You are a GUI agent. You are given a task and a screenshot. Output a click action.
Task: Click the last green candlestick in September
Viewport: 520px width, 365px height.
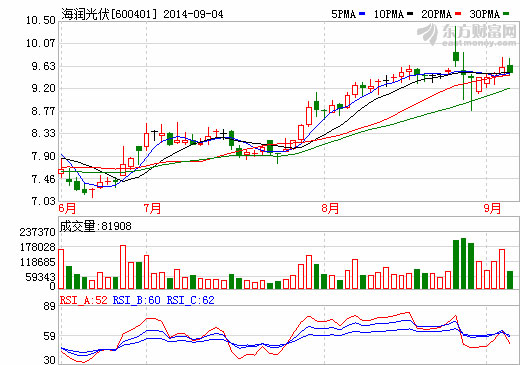[510, 66]
